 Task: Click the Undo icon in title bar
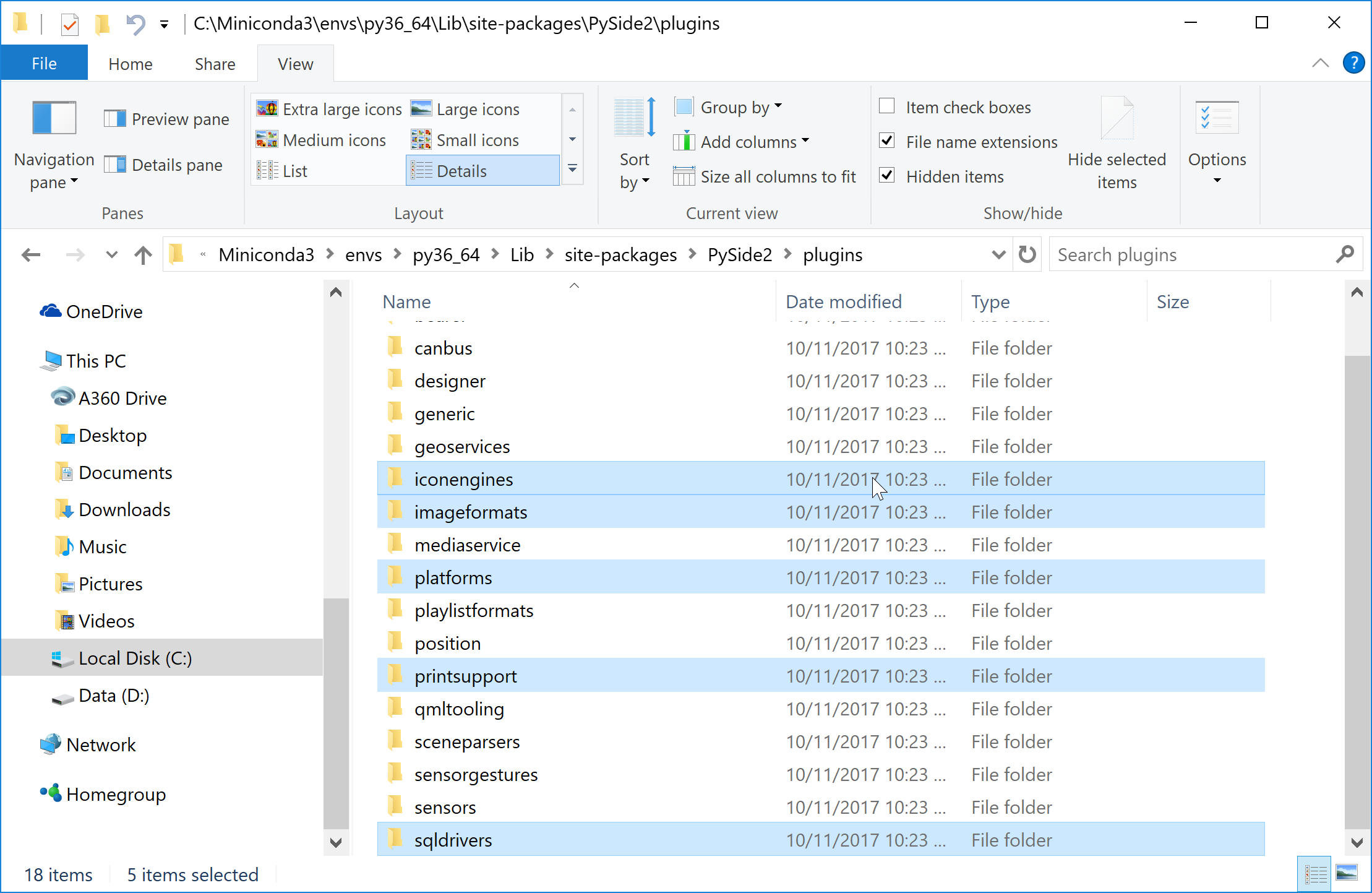[135, 24]
